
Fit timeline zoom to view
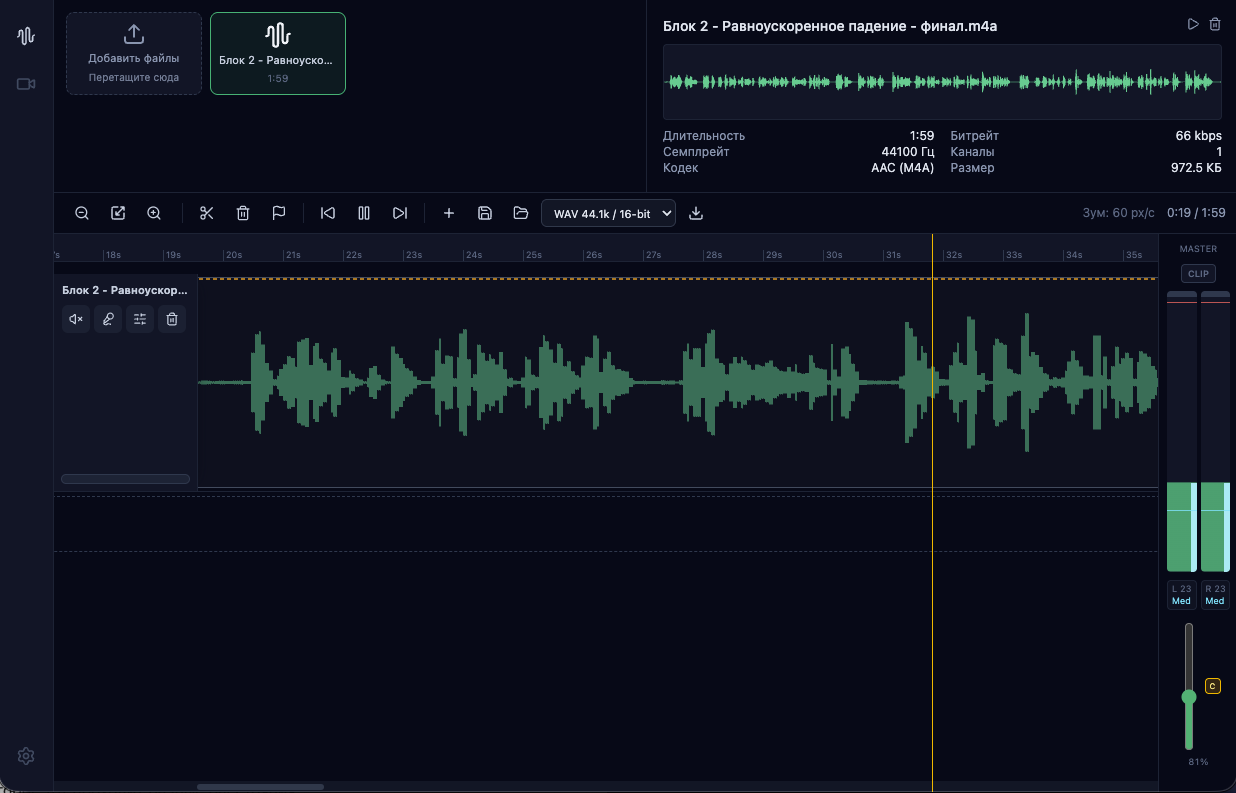point(118,213)
